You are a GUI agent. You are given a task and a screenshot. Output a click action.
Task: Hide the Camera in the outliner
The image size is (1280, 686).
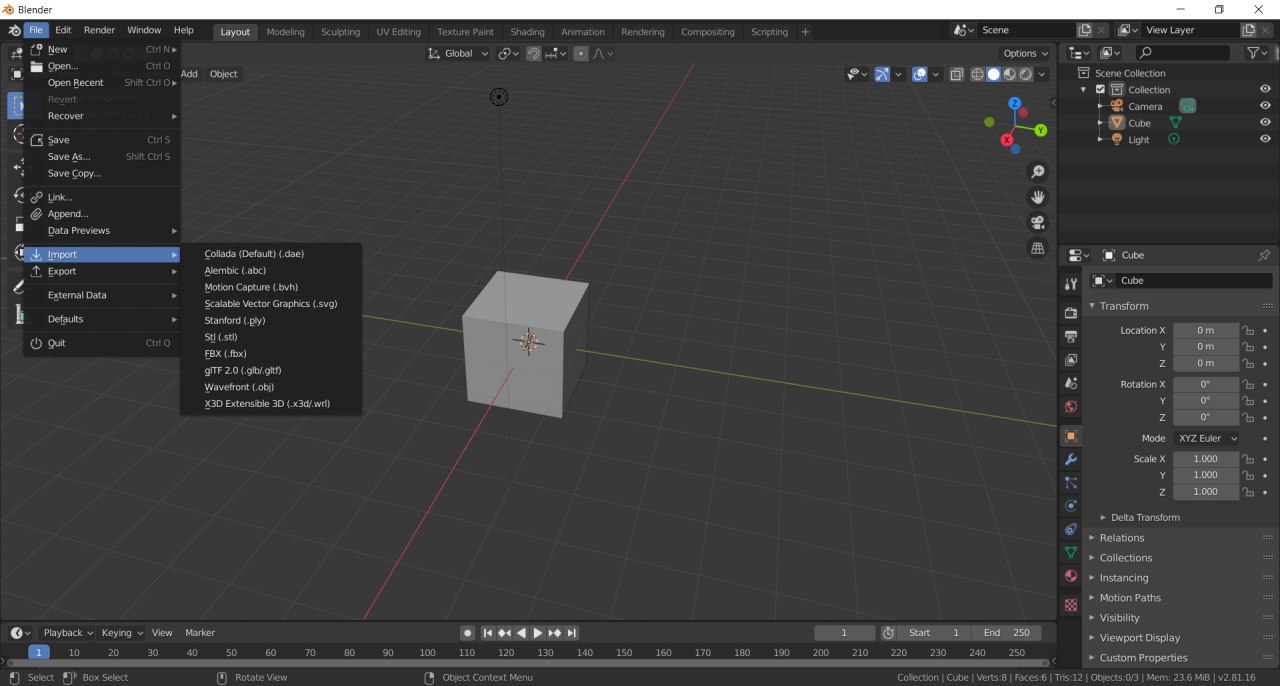1265,106
